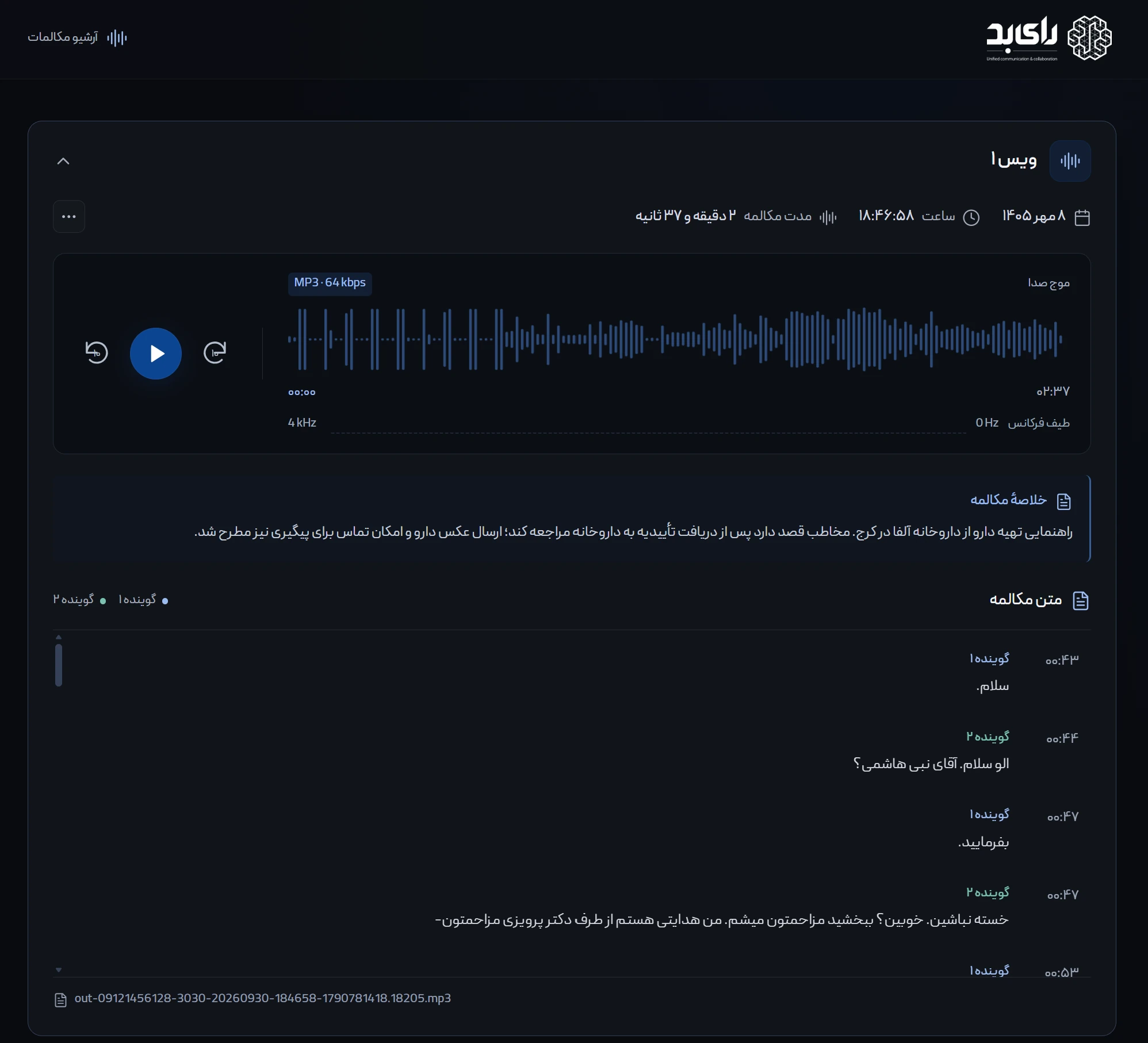
Task: Click the transcript scroll-up arrow
Action: click(x=59, y=637)
